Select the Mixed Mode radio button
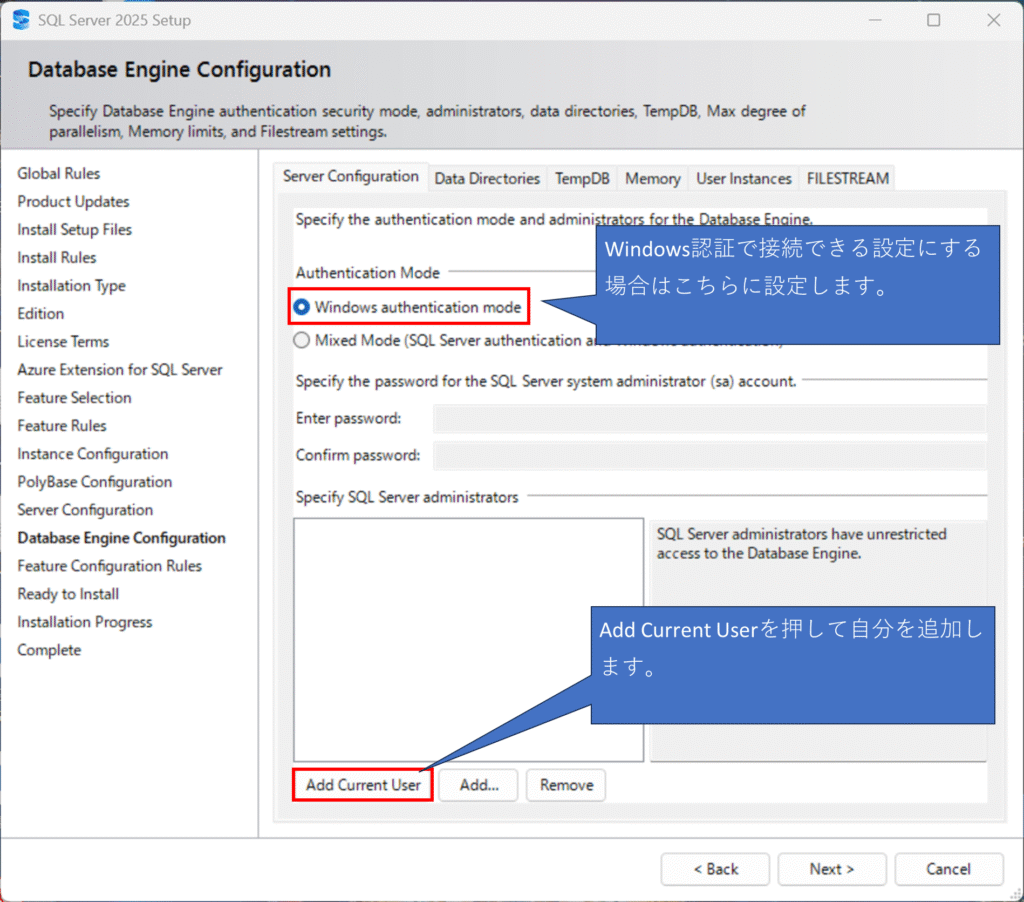Screen dimensions: 1024x902 302,340
